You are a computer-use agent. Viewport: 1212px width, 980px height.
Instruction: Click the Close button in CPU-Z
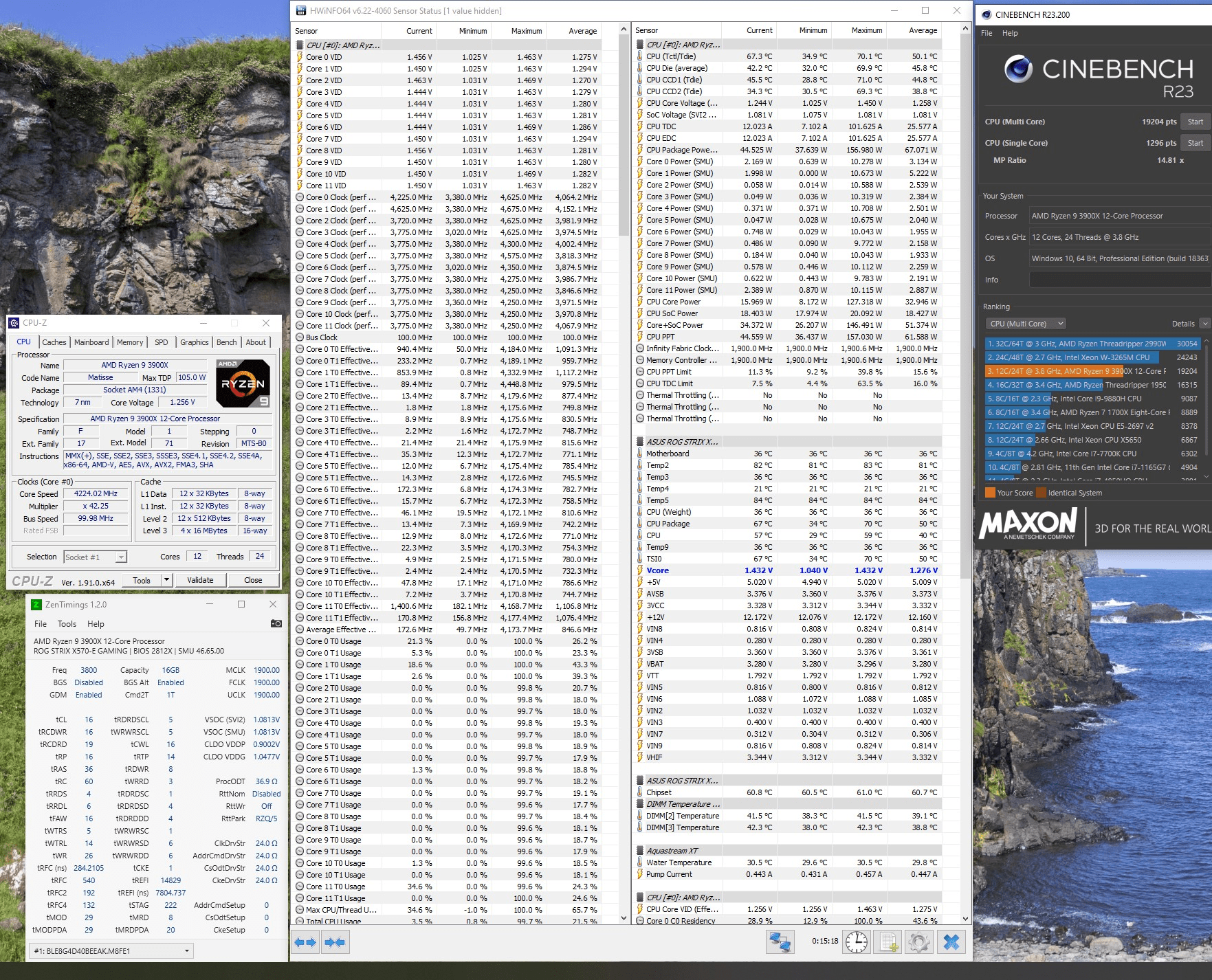(x=253, y=580)
